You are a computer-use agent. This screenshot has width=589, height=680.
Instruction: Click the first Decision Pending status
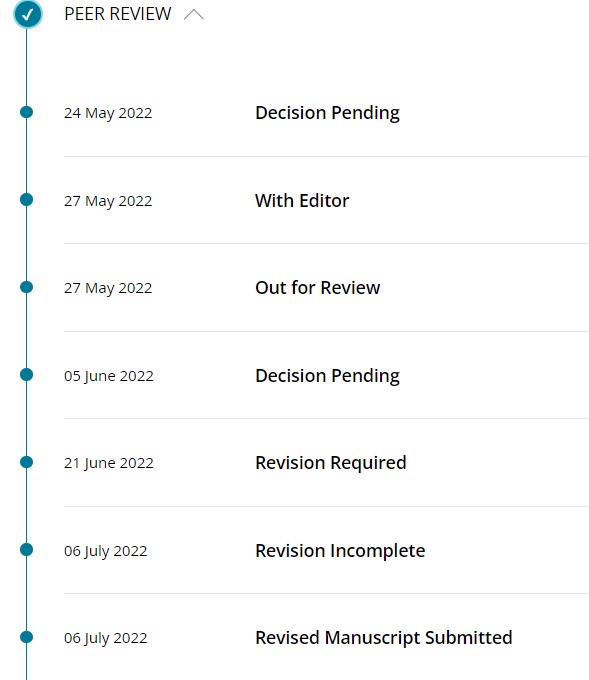(x=327, y=113)
